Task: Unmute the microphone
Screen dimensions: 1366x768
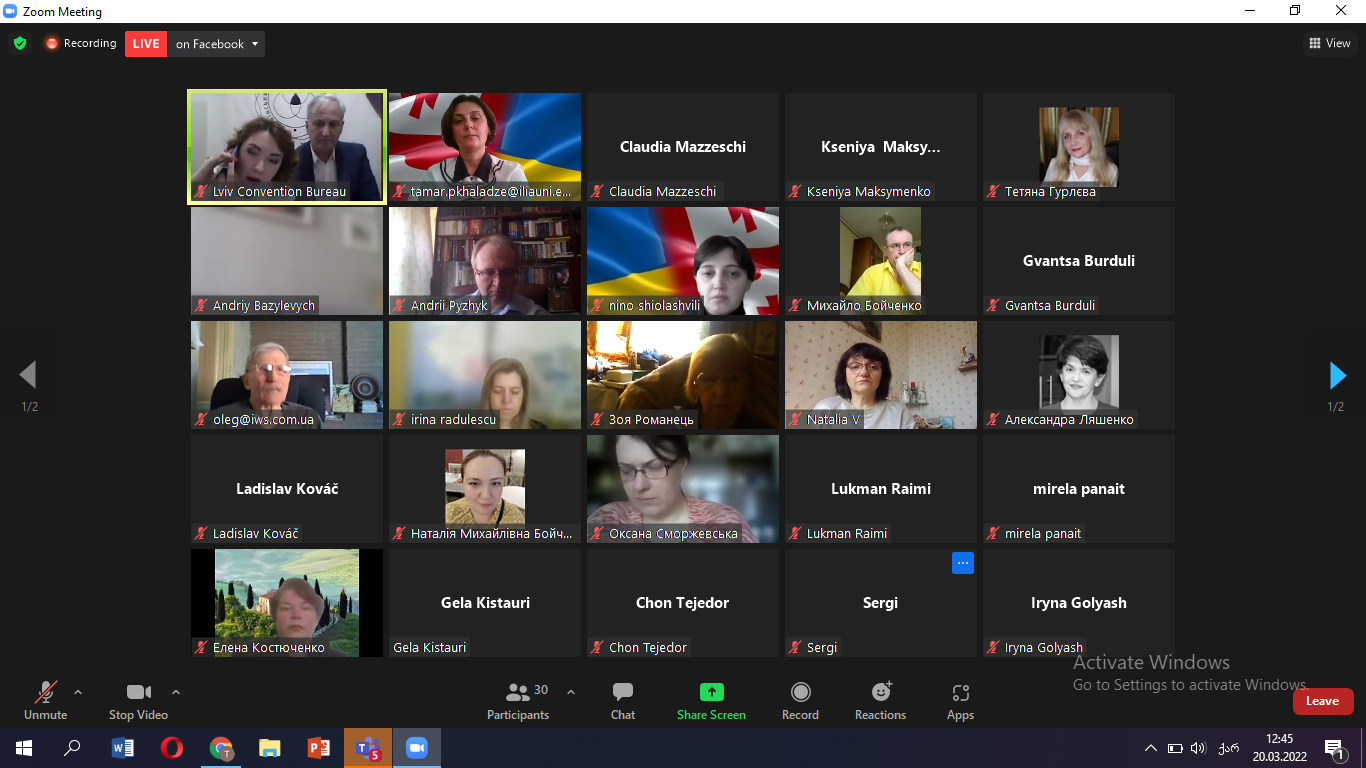Action: pyautogui.click(x=45, y=700)
